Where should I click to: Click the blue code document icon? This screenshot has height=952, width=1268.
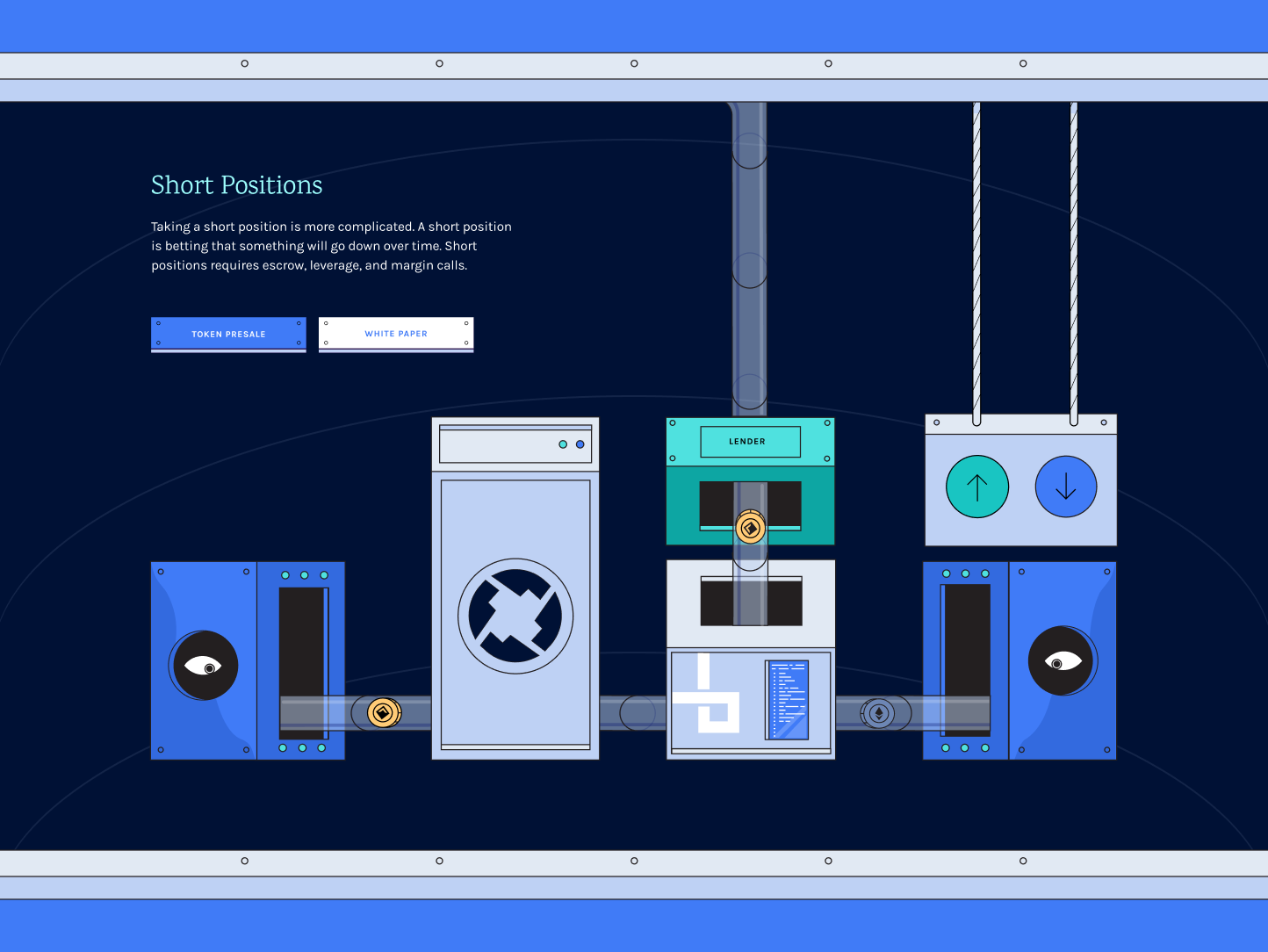coord(787,700)
